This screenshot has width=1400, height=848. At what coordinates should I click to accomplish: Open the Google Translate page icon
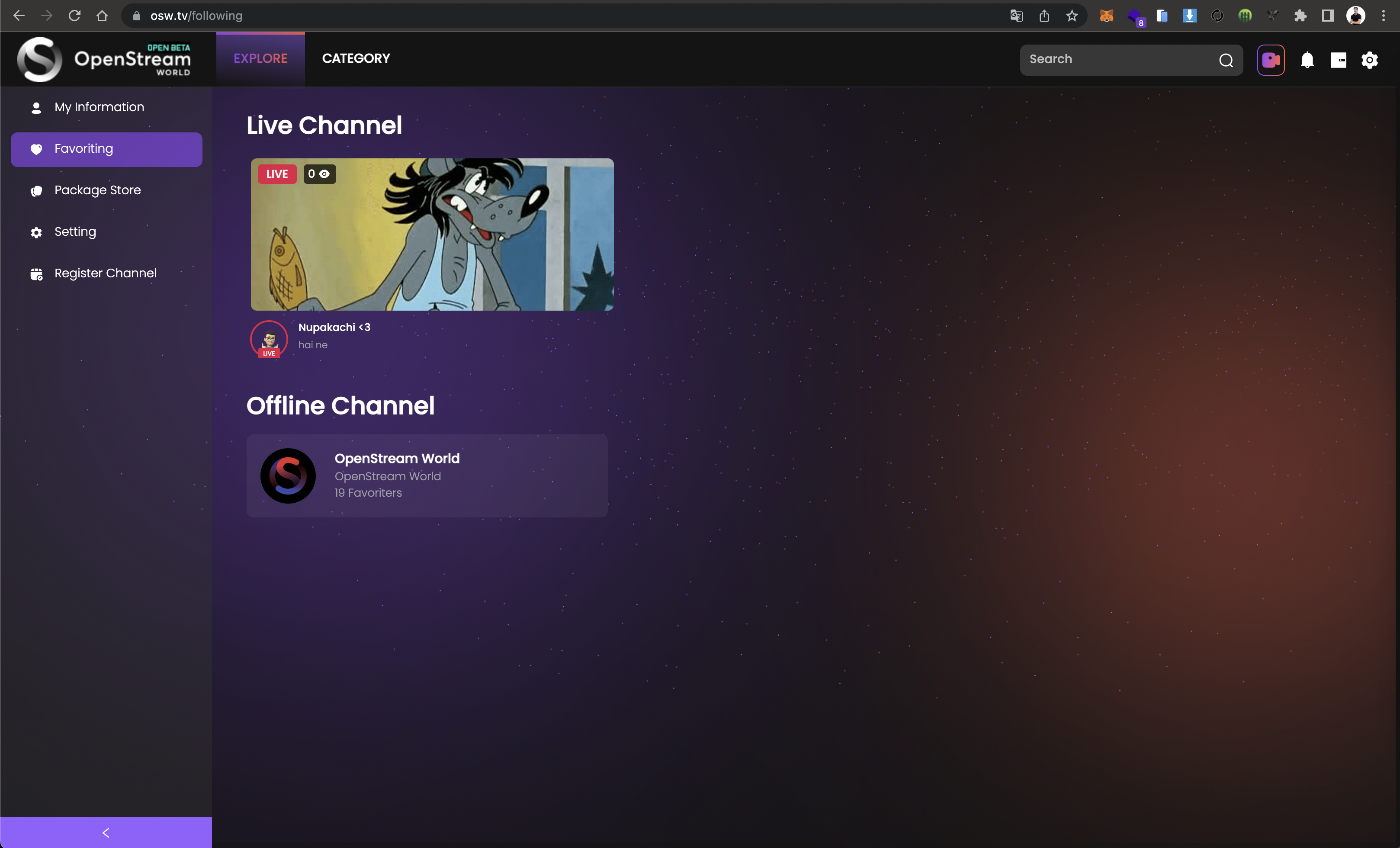click(x=1017, y=16)
